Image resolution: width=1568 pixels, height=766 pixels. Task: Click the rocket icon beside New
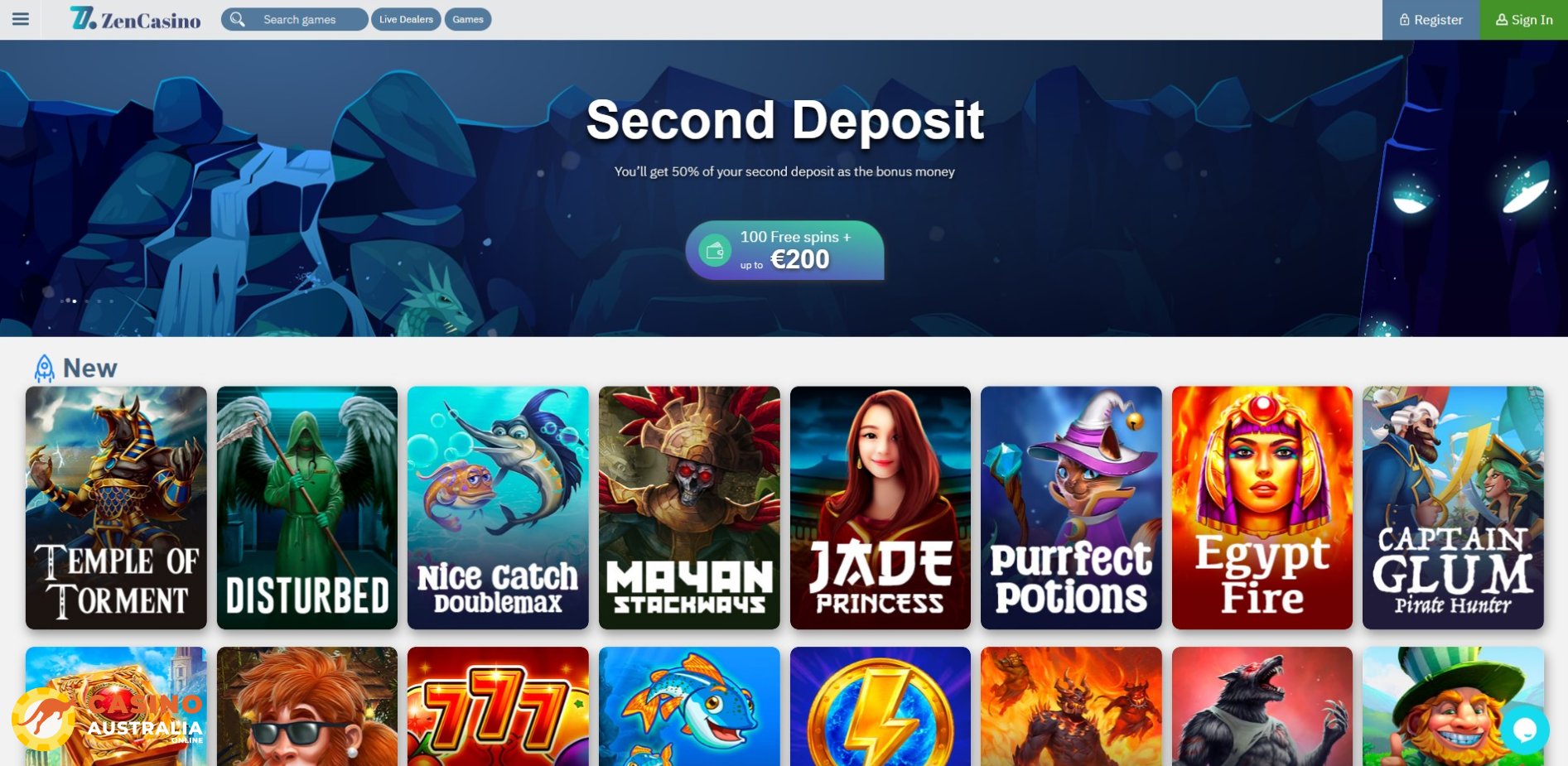click(45, 369)
